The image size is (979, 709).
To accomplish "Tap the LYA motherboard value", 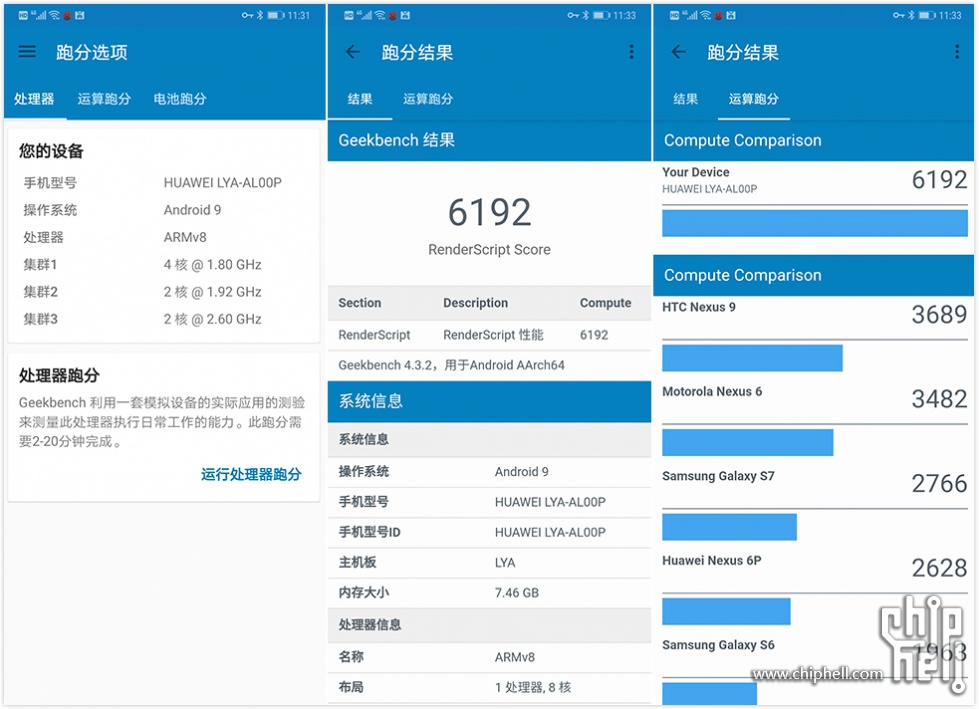I will click(x=505, y=563).
